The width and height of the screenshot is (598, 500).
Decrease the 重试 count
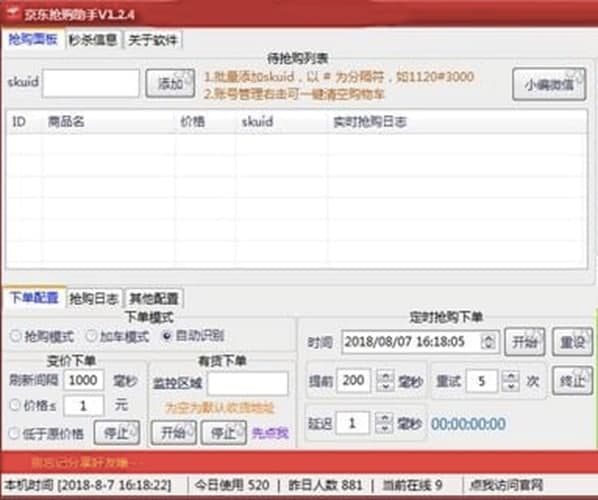coord(511,387)
